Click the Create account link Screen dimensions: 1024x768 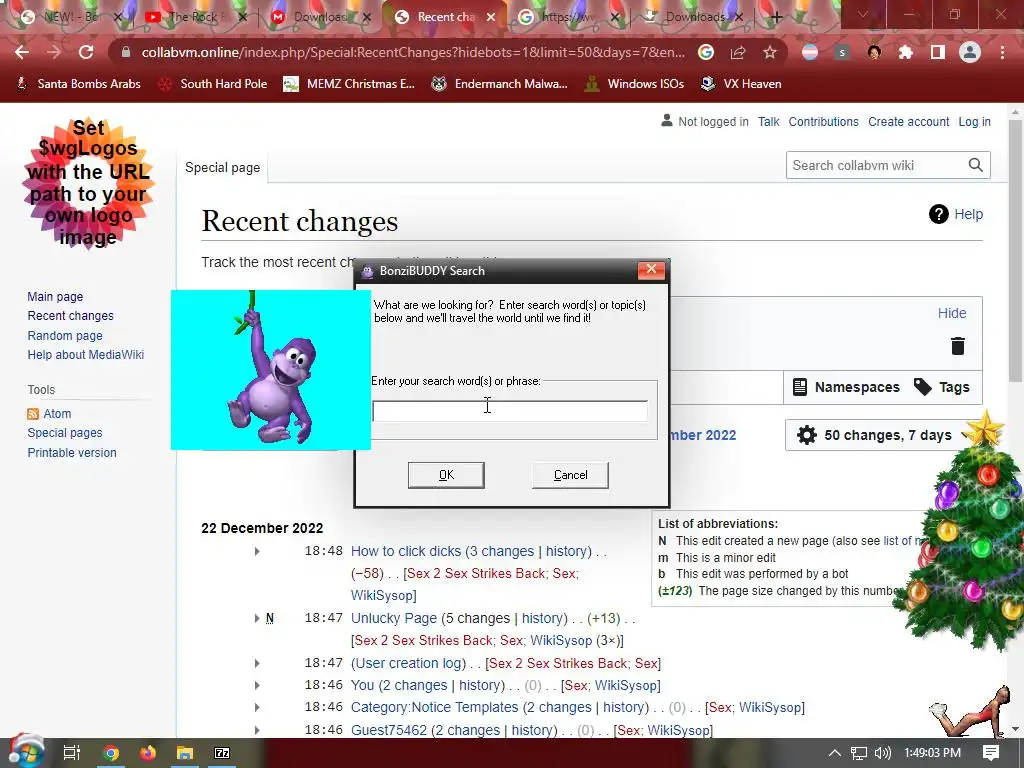click(908, 121)
